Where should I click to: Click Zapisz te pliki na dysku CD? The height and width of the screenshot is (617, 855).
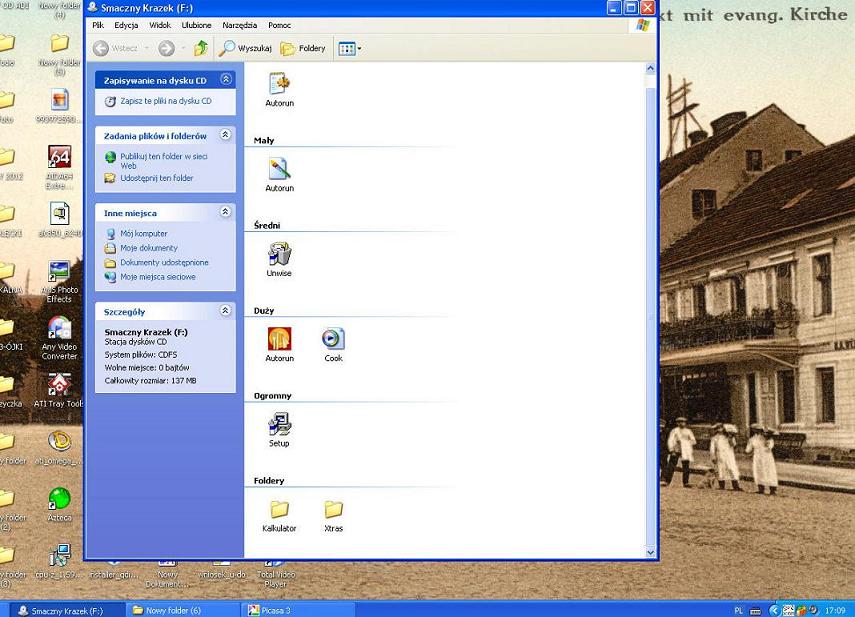point(165,101)
